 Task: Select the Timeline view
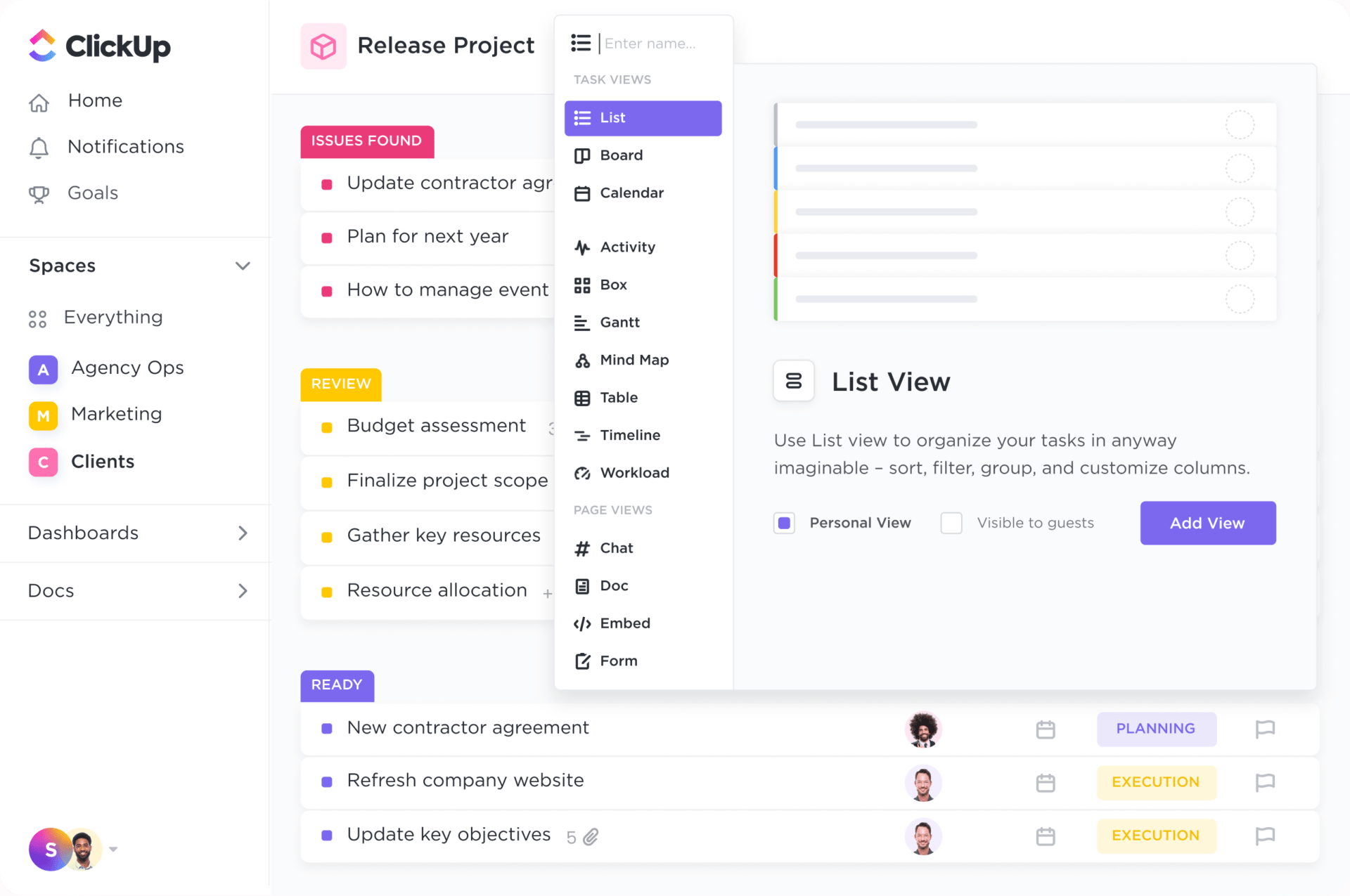[x=629, y=434]
